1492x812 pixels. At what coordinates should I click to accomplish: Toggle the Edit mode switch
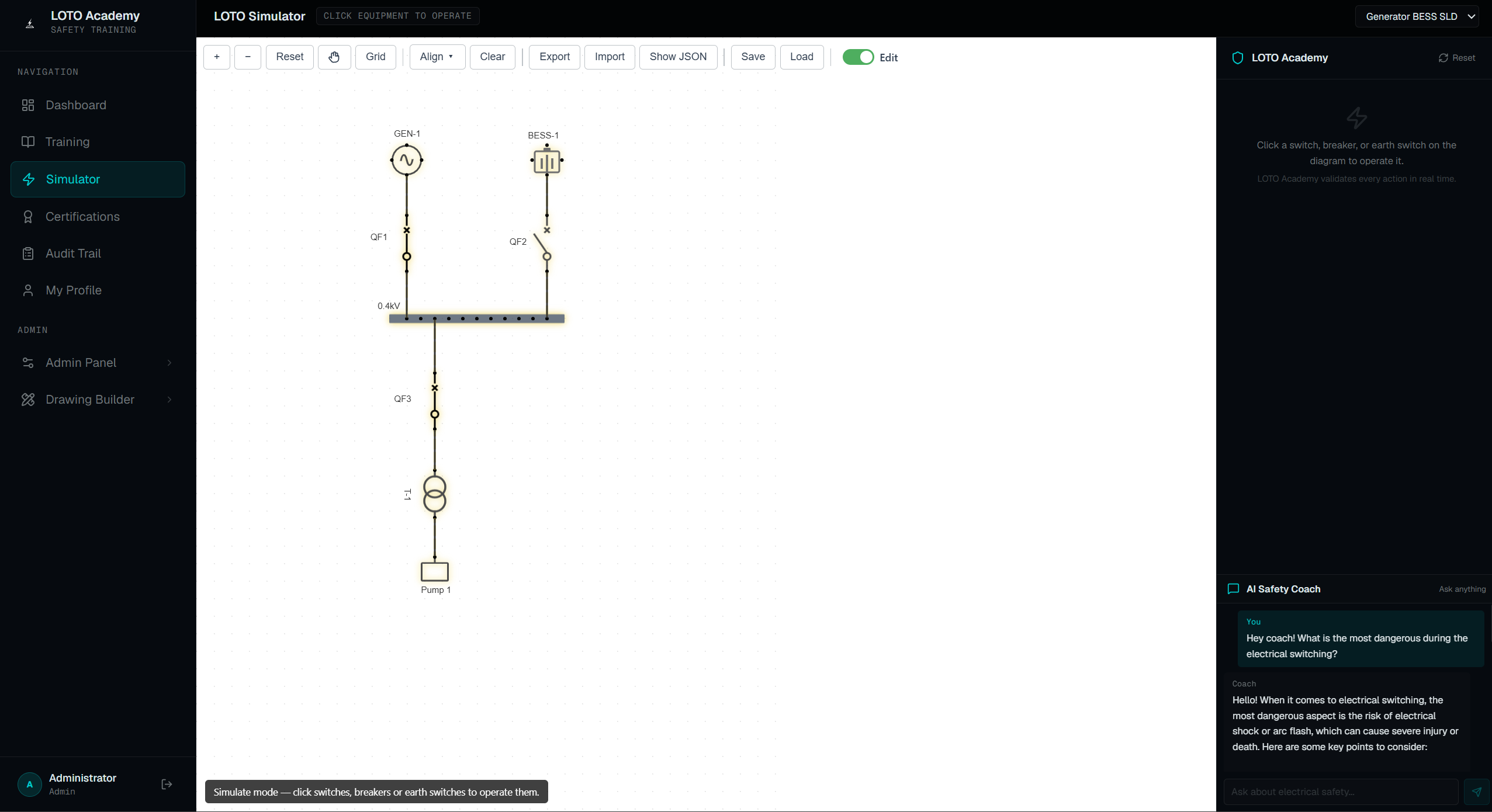coord(858,57)
